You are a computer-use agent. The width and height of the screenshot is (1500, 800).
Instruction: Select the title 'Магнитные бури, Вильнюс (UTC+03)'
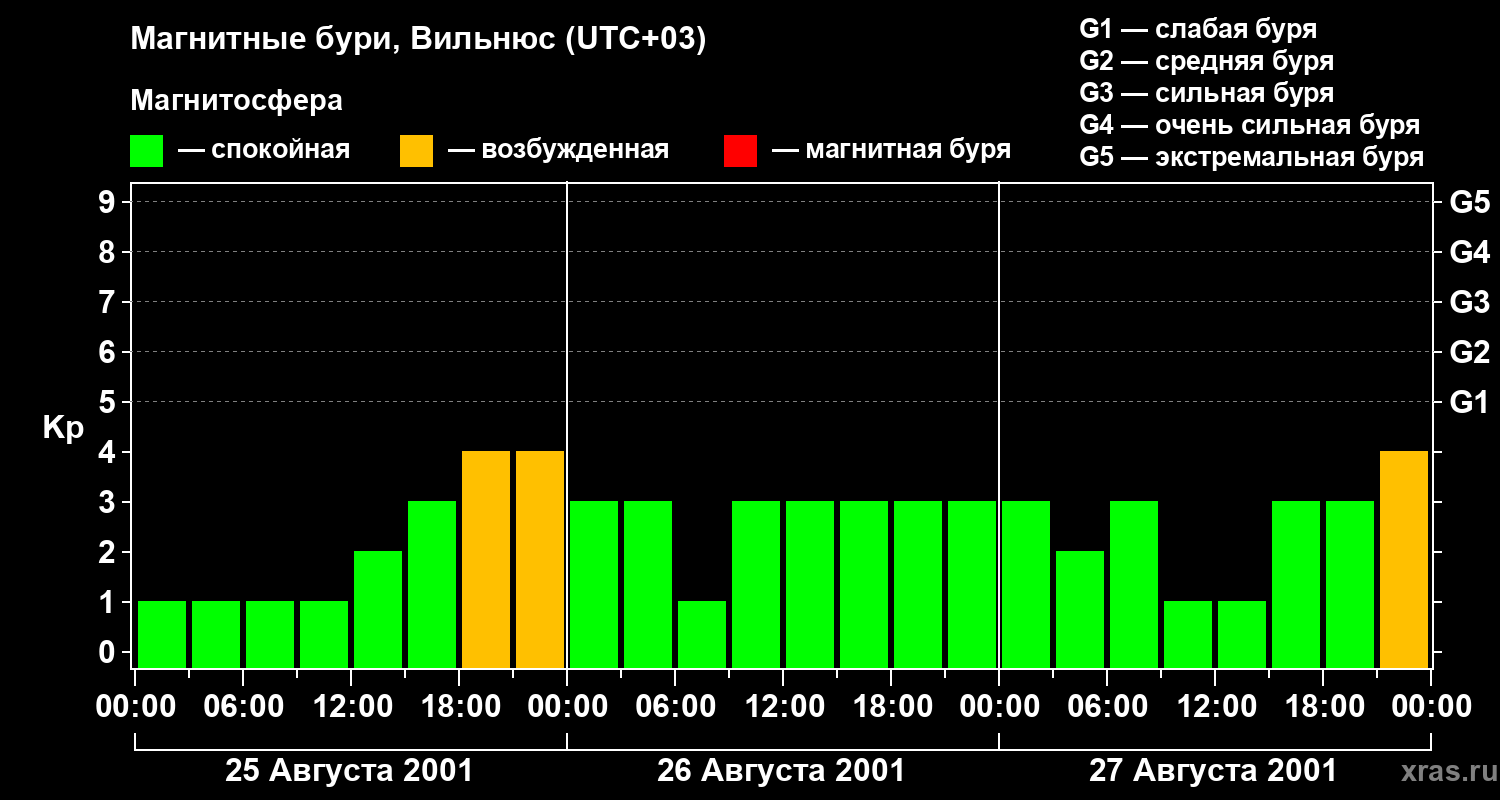pyautogui.click(x=418, y=41)
